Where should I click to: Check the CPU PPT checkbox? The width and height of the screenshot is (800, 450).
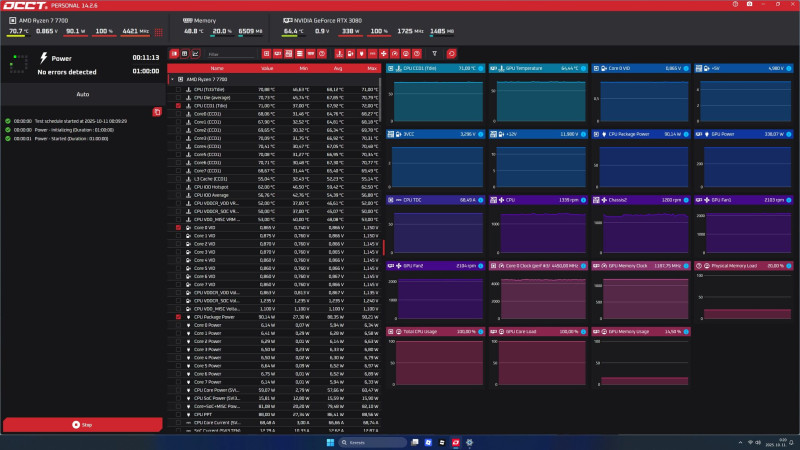tap(178, 414)
